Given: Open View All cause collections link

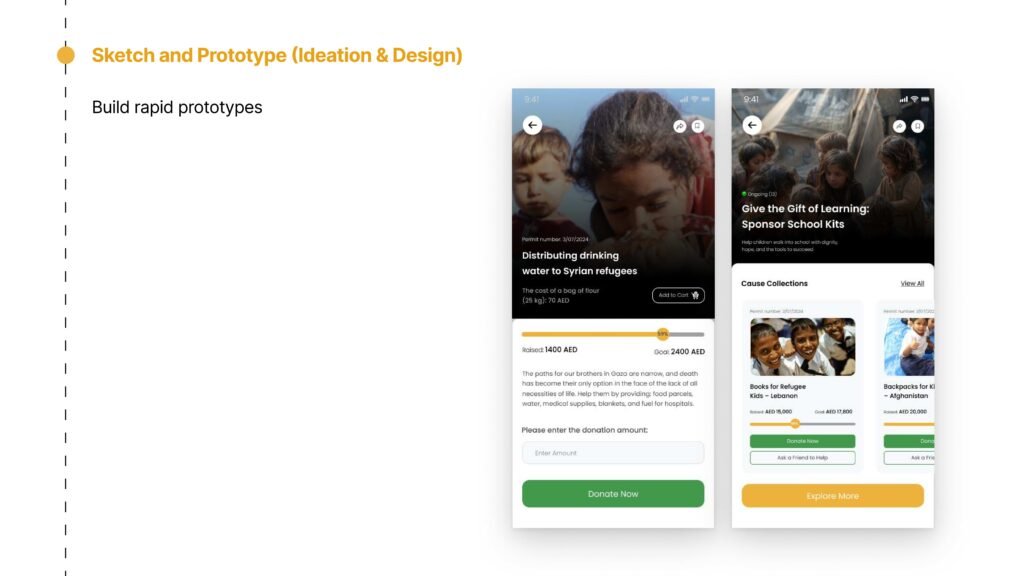Looking at the screenshot, I should (x=912, y=284).
